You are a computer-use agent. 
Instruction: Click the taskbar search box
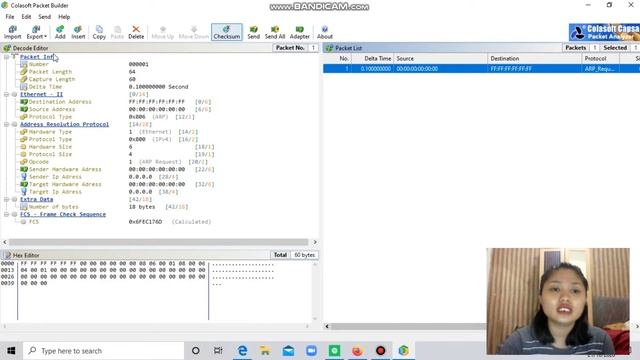104,351
